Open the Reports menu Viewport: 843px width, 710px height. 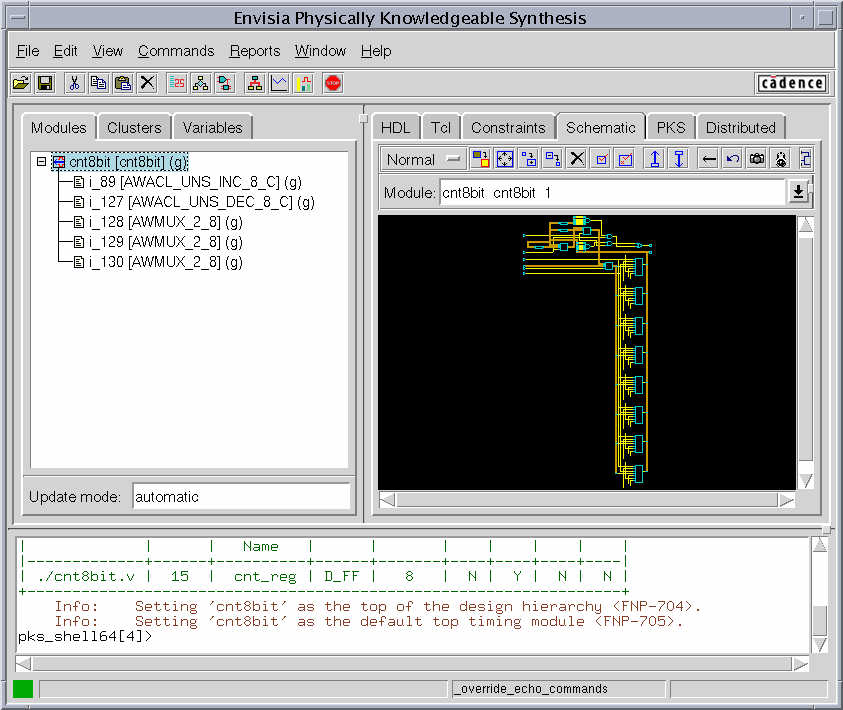255,51
